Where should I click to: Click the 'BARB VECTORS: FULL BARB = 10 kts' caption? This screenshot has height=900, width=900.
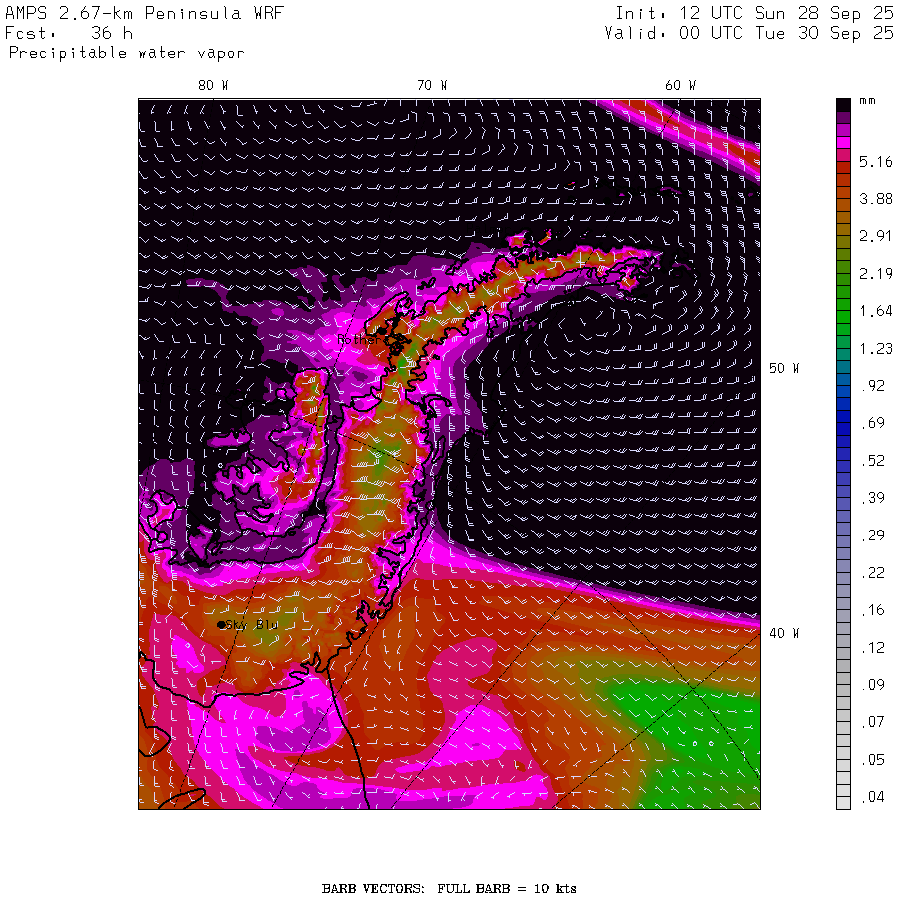tap(449, 888)
